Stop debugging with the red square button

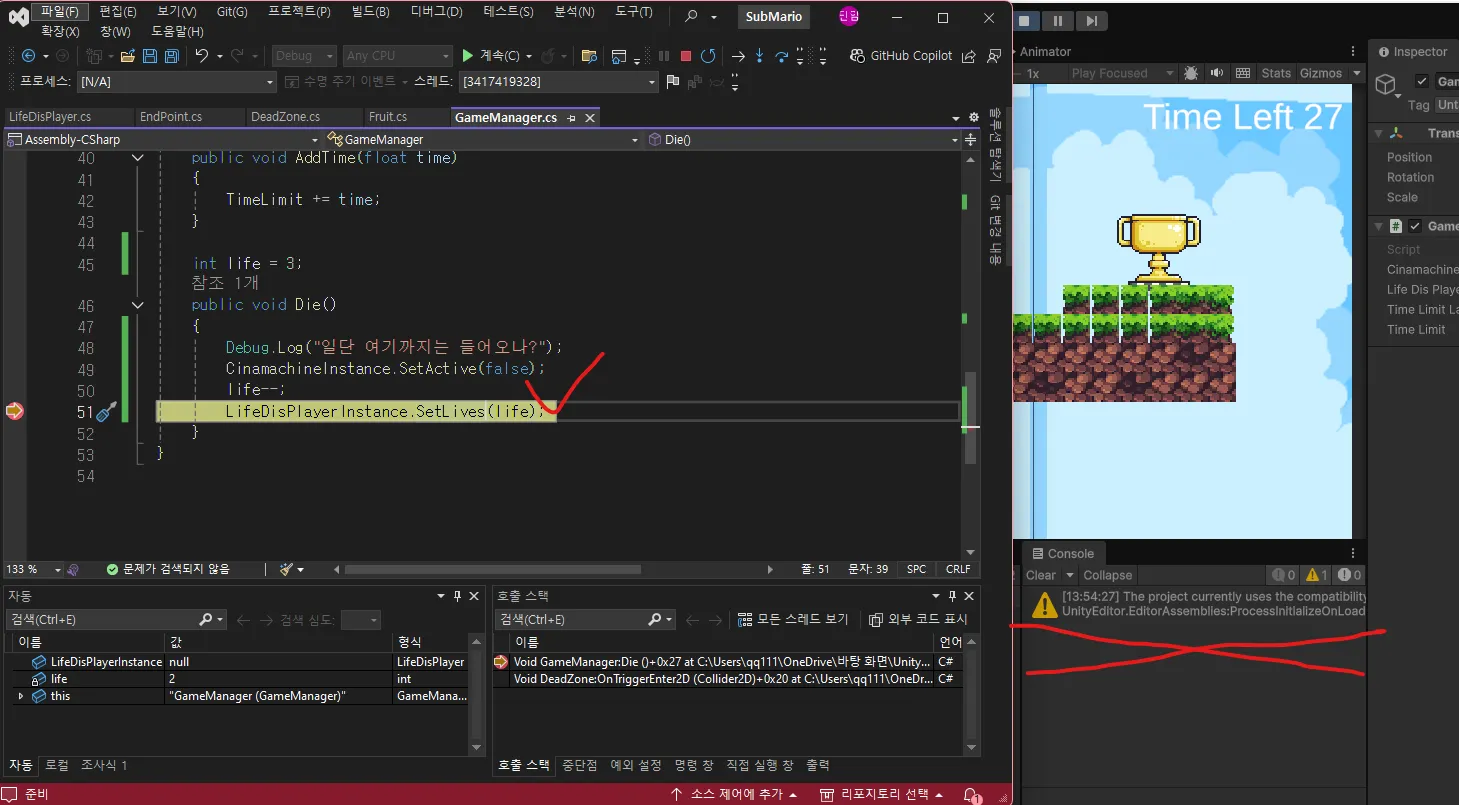click(686, 56)
